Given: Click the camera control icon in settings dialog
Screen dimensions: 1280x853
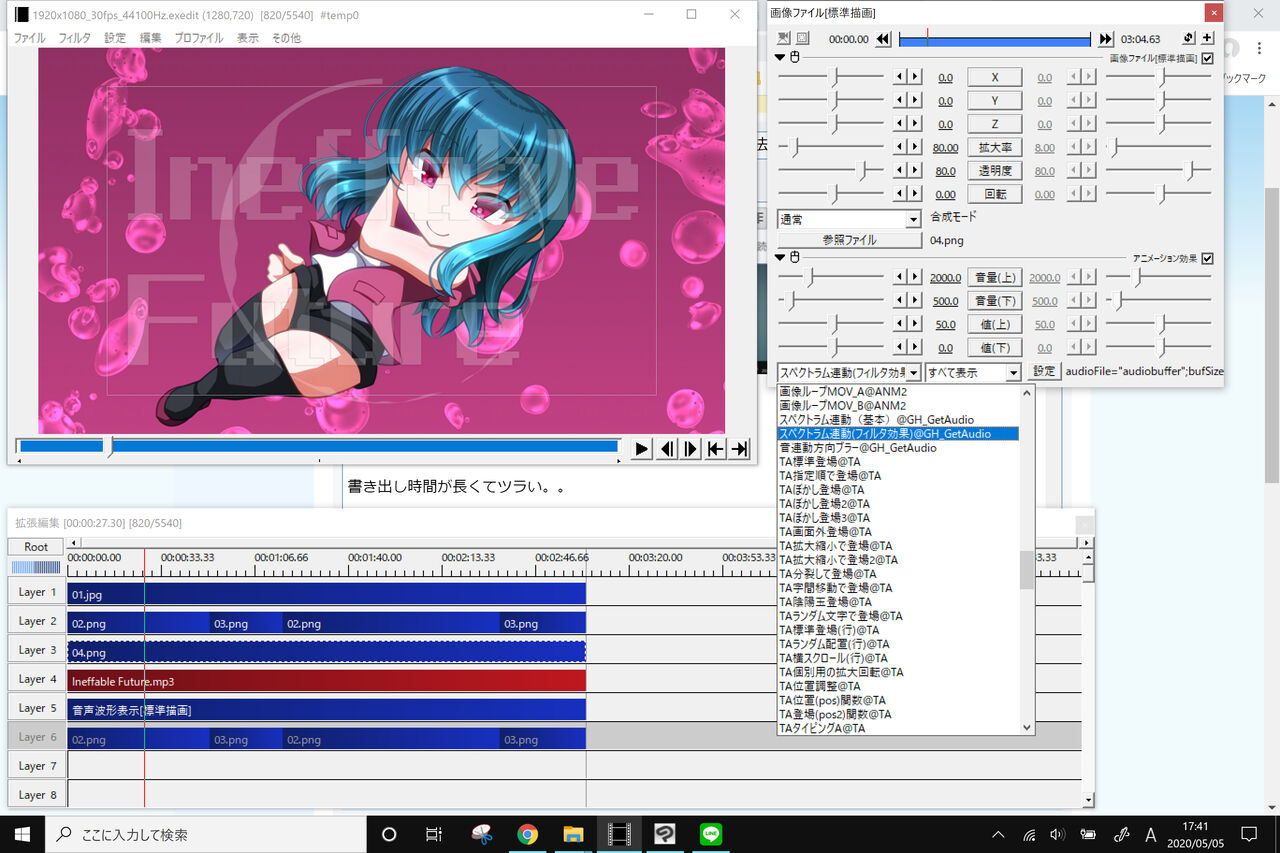Looking at the screenshot, I should point(784,38).
